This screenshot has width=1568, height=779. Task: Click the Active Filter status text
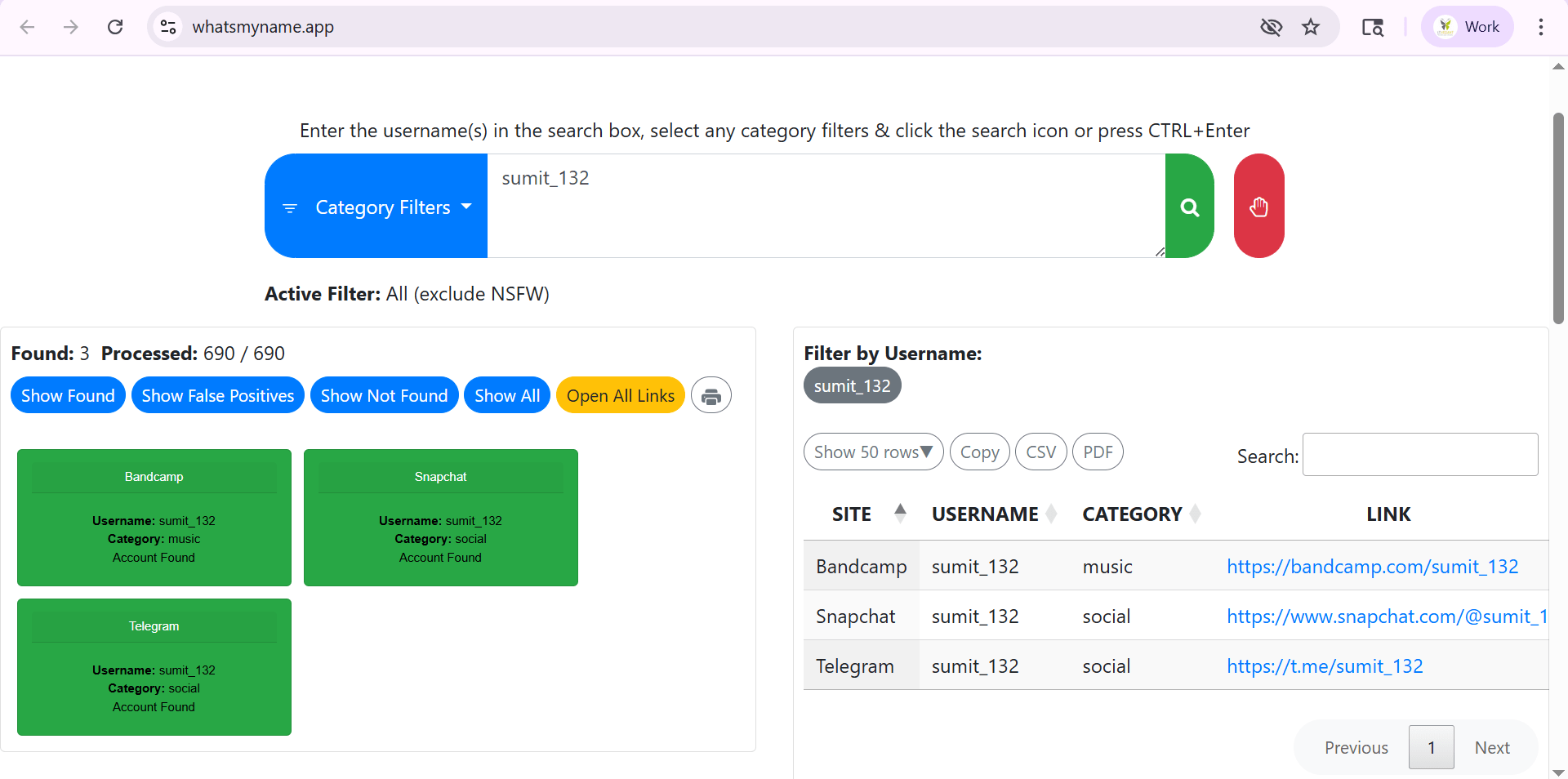click(407, 294)
